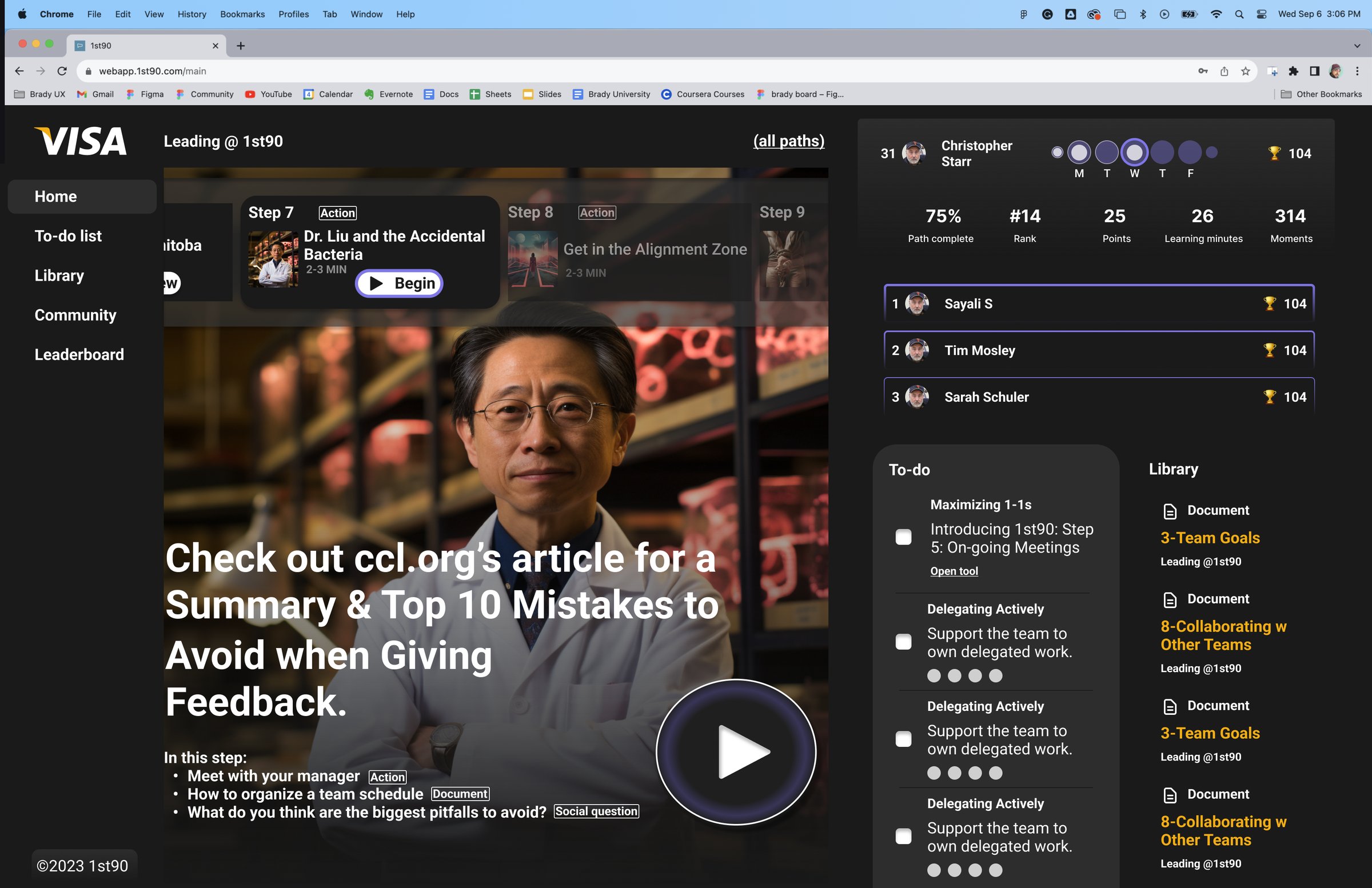The width and height of the screenshot is (1372, 888).
Task: Open the Coursera Courses bookmark
Action: tap(703, 94)
